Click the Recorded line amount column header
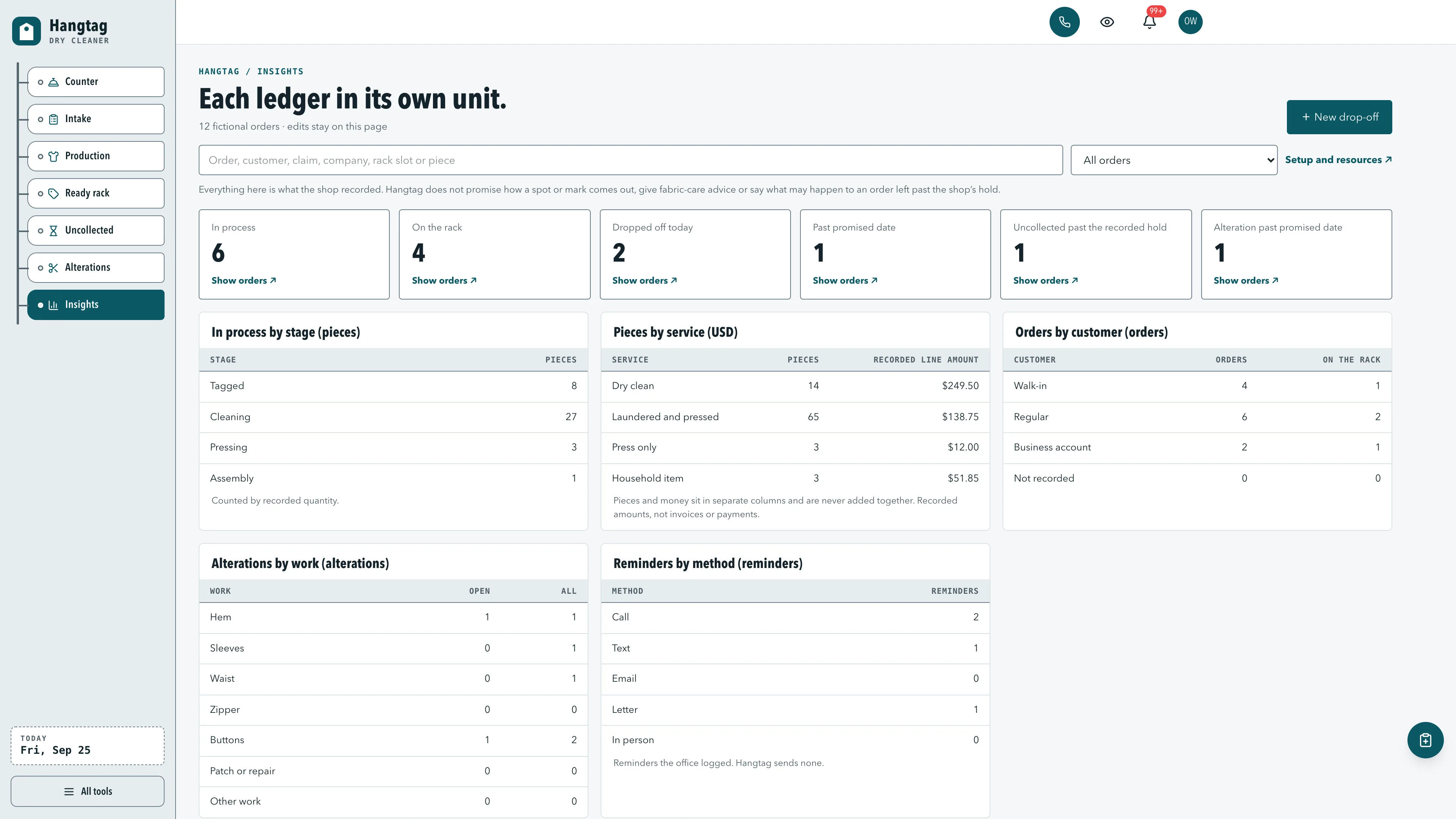1456x819 pixels. coord(926,360)
